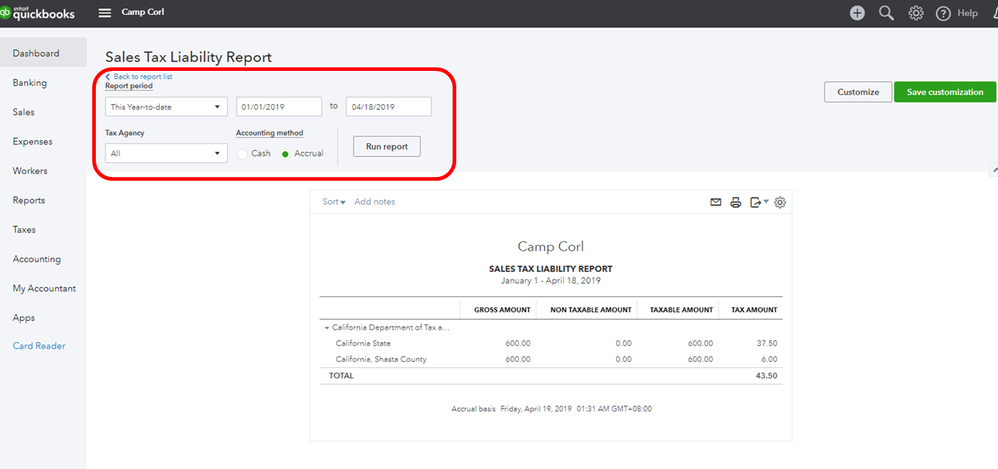The width and height of the screenshot is (998, 469).
Task: Open the search magnifier icon
Action: (887, 13)
